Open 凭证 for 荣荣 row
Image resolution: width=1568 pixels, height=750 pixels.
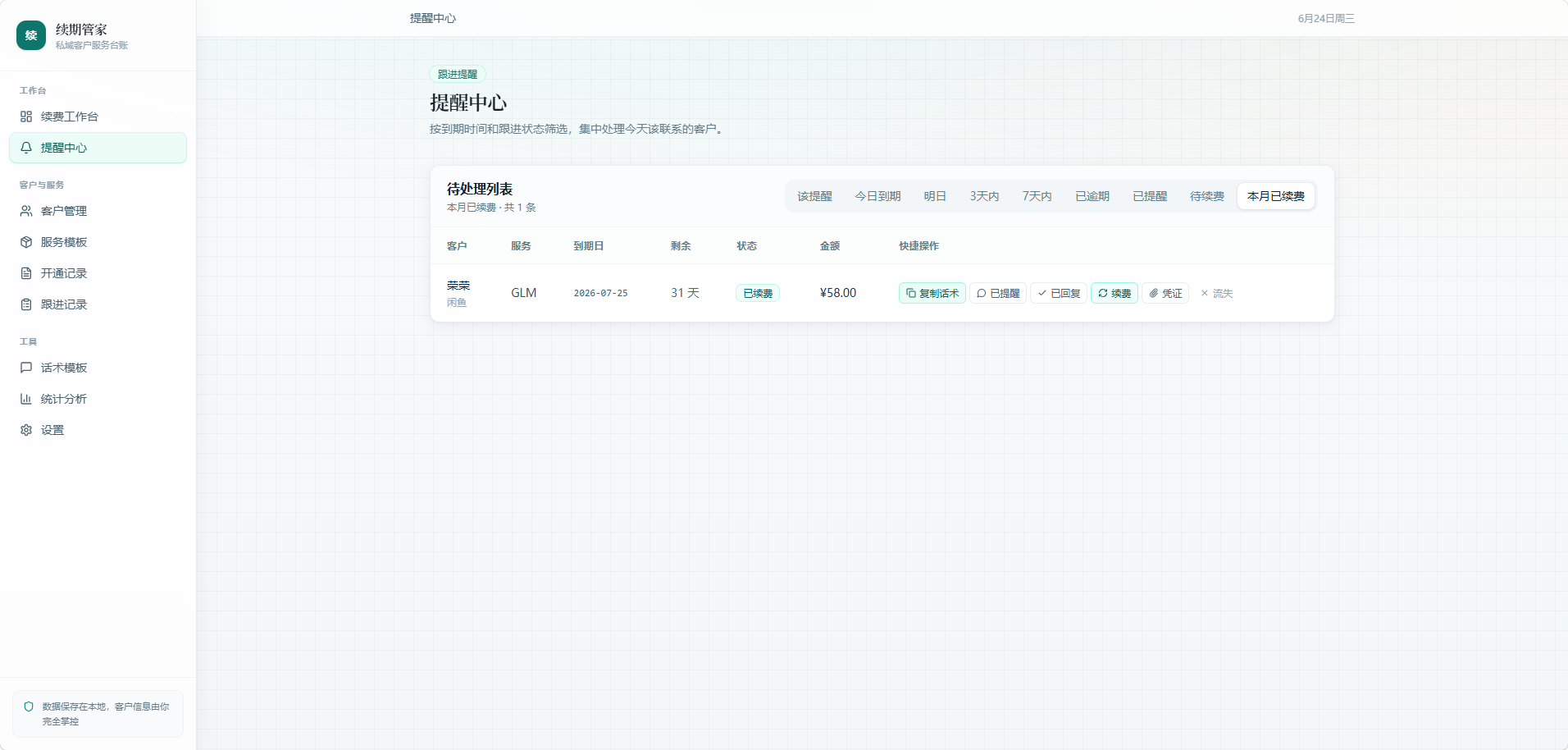point(1165,293)
